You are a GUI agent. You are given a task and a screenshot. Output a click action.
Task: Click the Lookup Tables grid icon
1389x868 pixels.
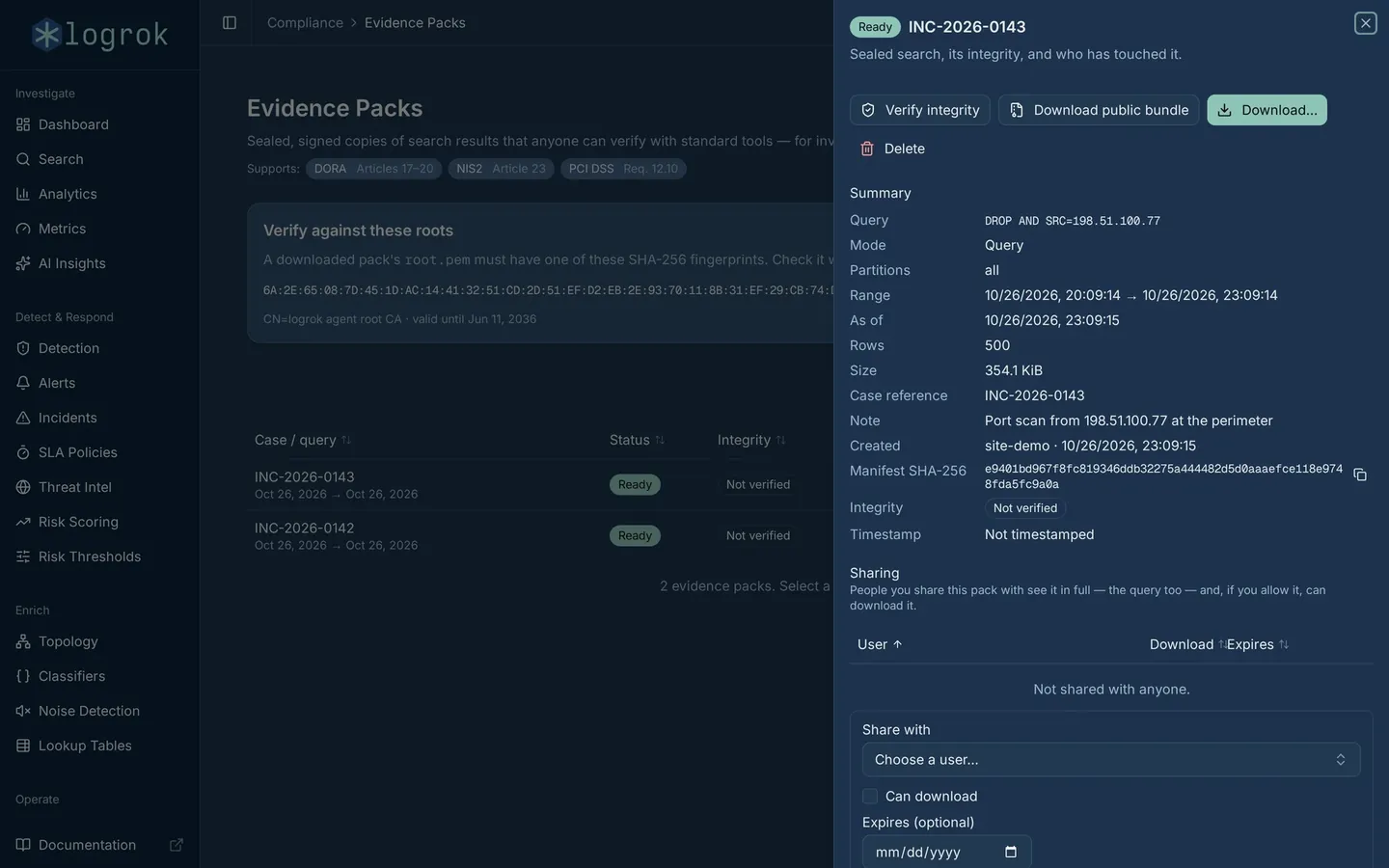pos(23,746)
